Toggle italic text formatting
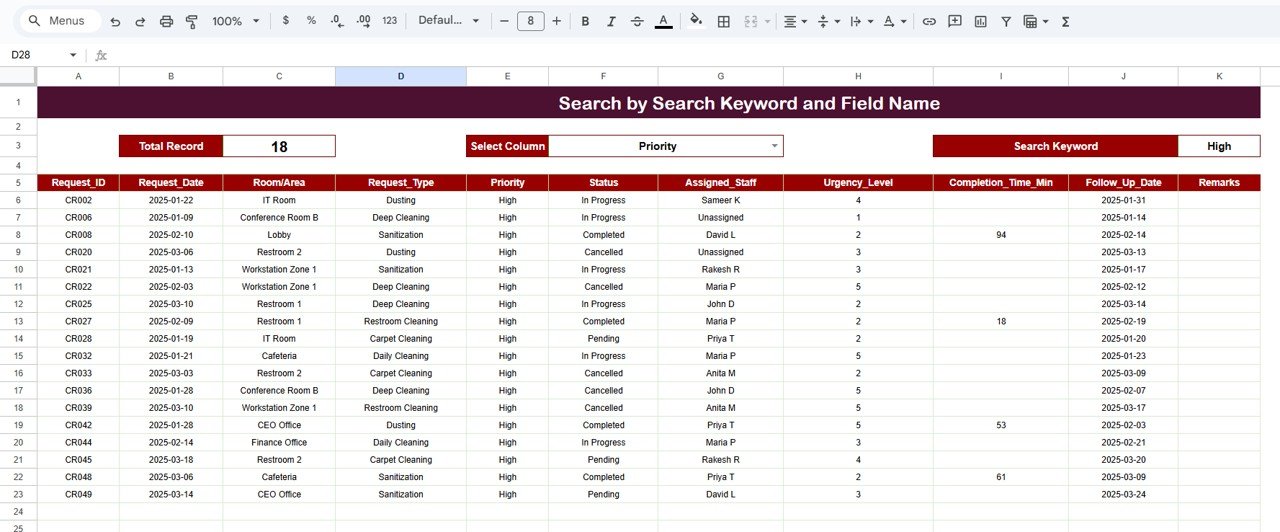 (x=611, y=21)
